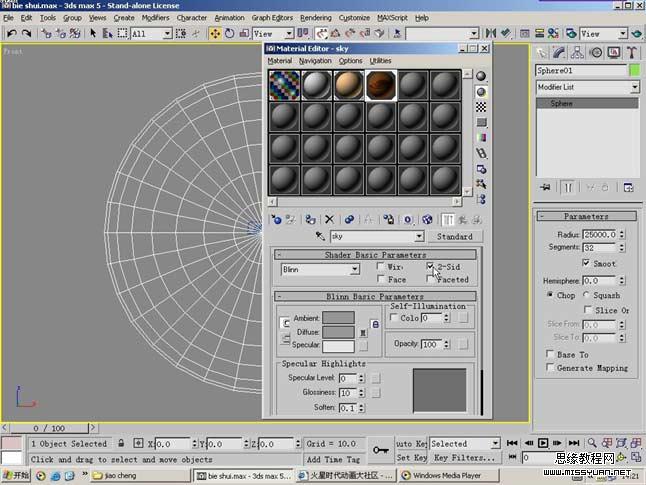This screenshot has width=646, height=485.
Task: Open the Modify command panel tab
Action: [x=559, y=52]
